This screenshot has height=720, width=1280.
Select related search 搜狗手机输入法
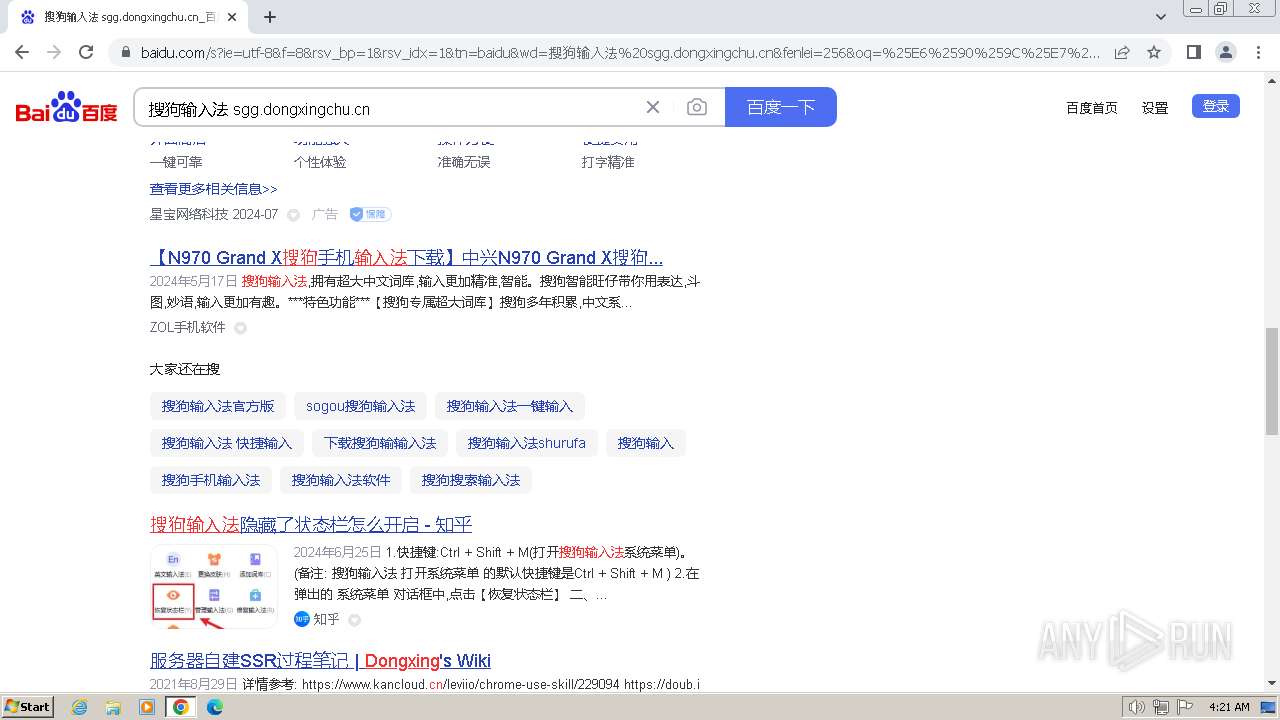(x=211, y=480)
